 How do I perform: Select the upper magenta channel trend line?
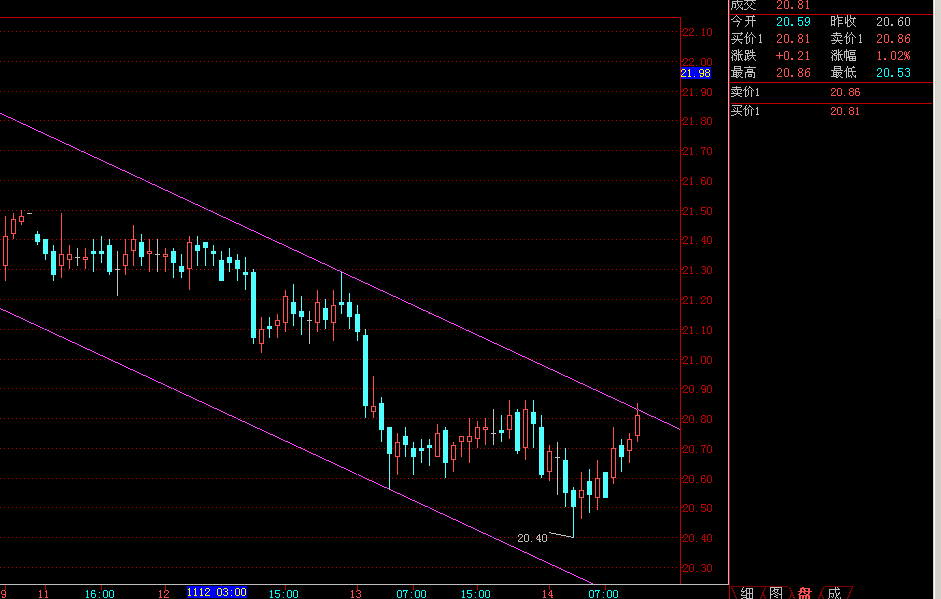point(340,271)
